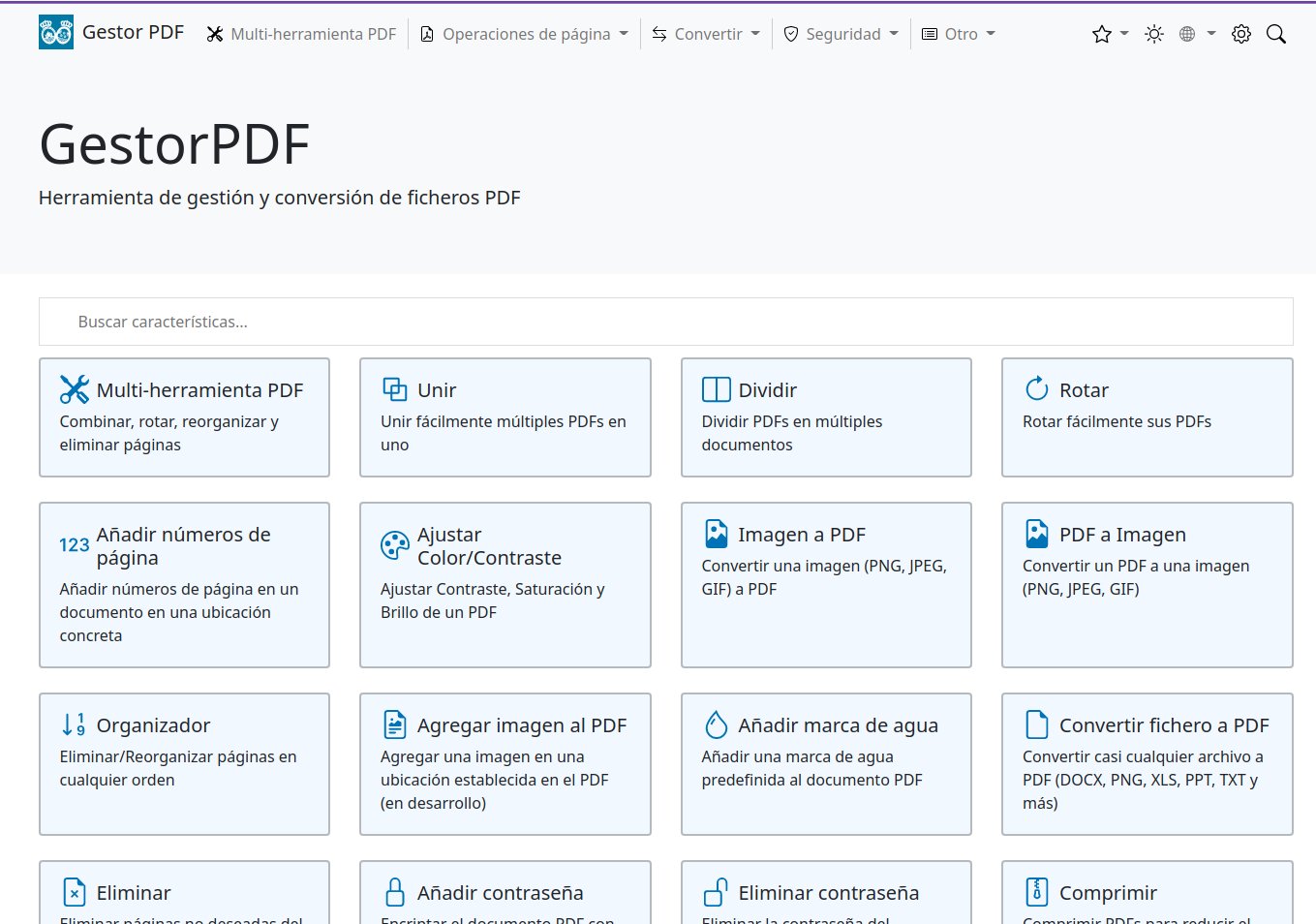Click the Eliminar card page icon
The width and height of the screenshot is (1316, 924).
75,892
